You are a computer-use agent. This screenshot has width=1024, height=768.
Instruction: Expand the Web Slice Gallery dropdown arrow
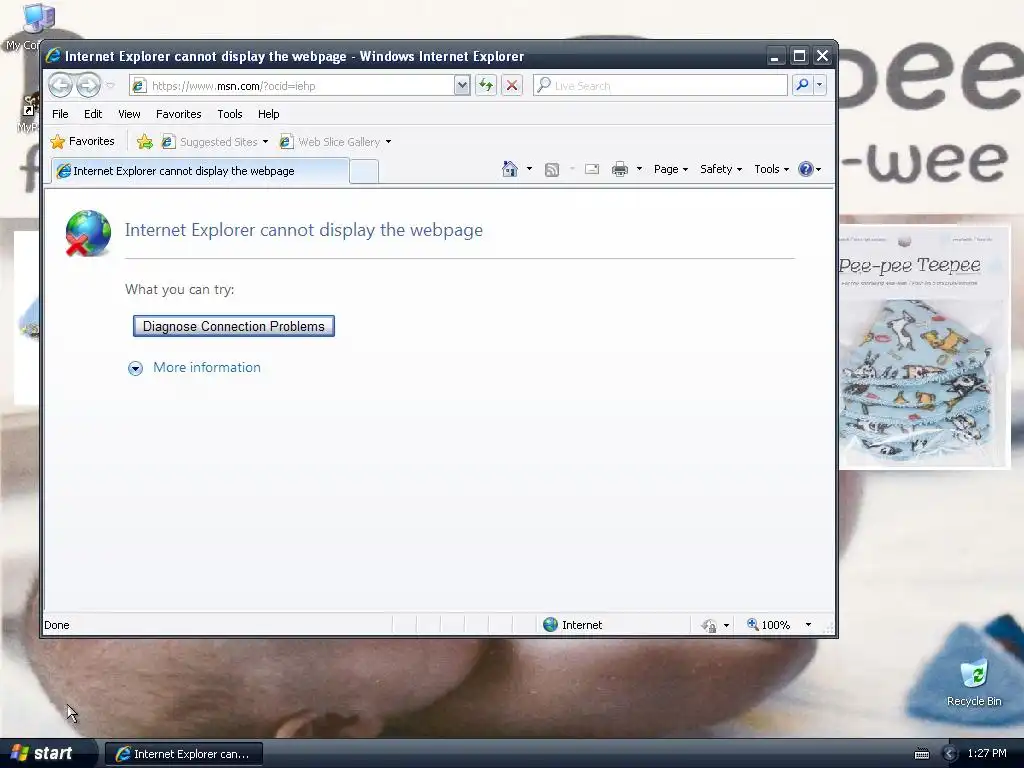coord(388,142)
